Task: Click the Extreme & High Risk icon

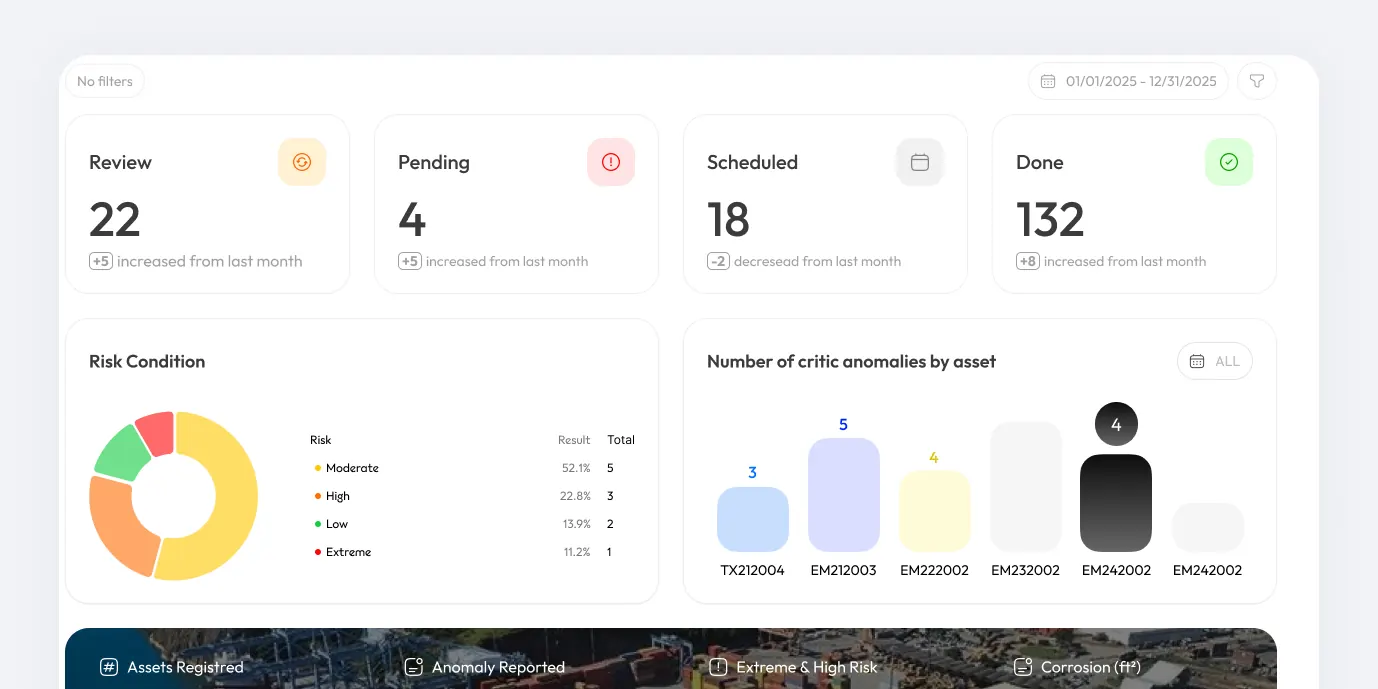Action: point(717,667)
